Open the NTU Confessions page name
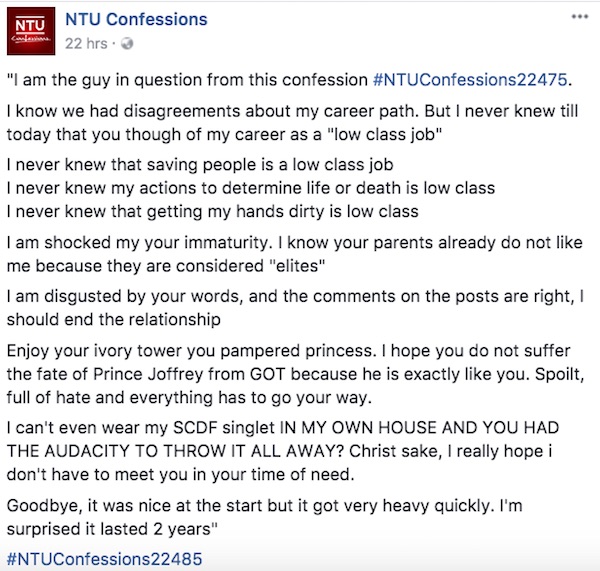Viewport: 600px width, 571px height. 136,20
